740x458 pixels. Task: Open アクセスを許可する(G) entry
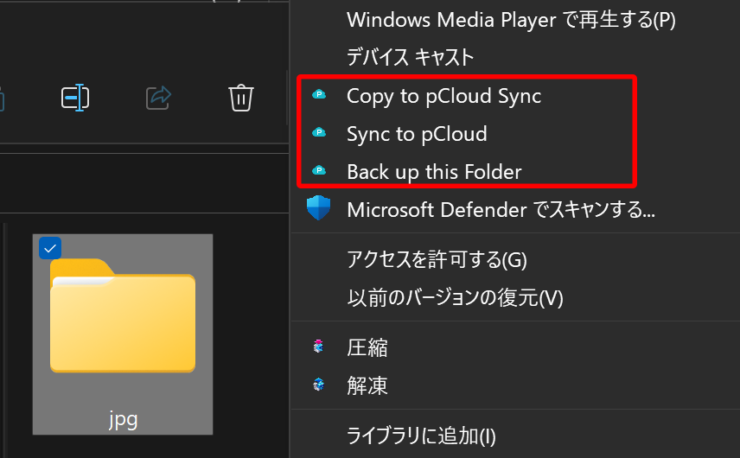(x=437, y=260)
